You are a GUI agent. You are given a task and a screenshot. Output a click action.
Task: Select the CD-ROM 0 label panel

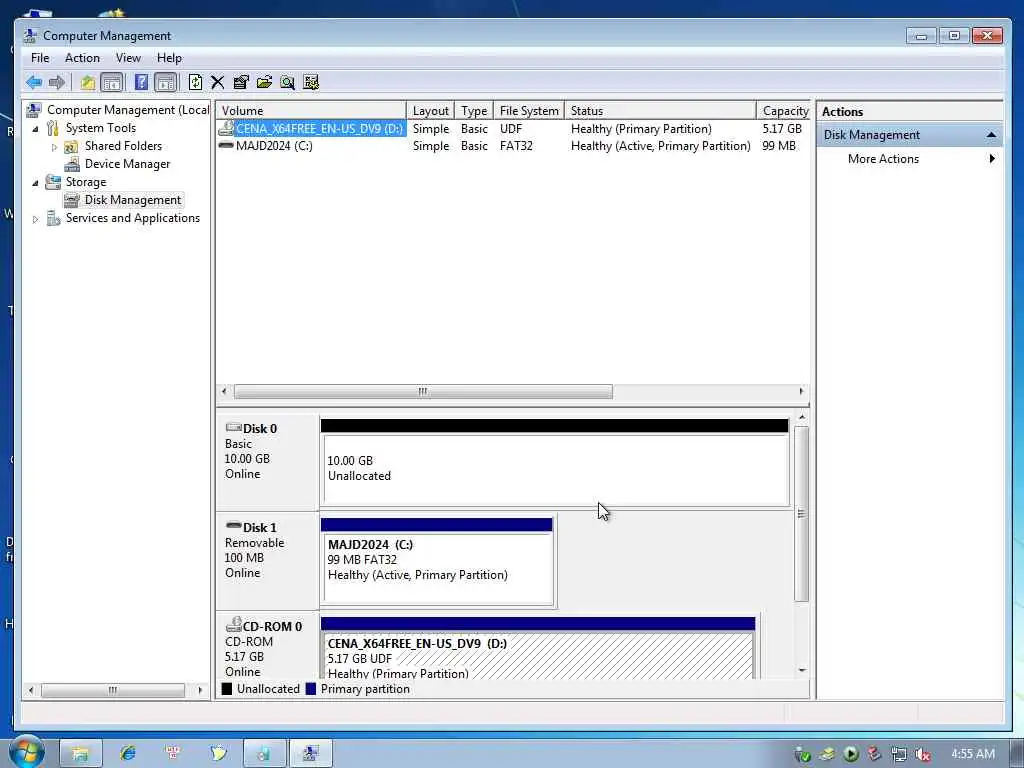point(267,648)
